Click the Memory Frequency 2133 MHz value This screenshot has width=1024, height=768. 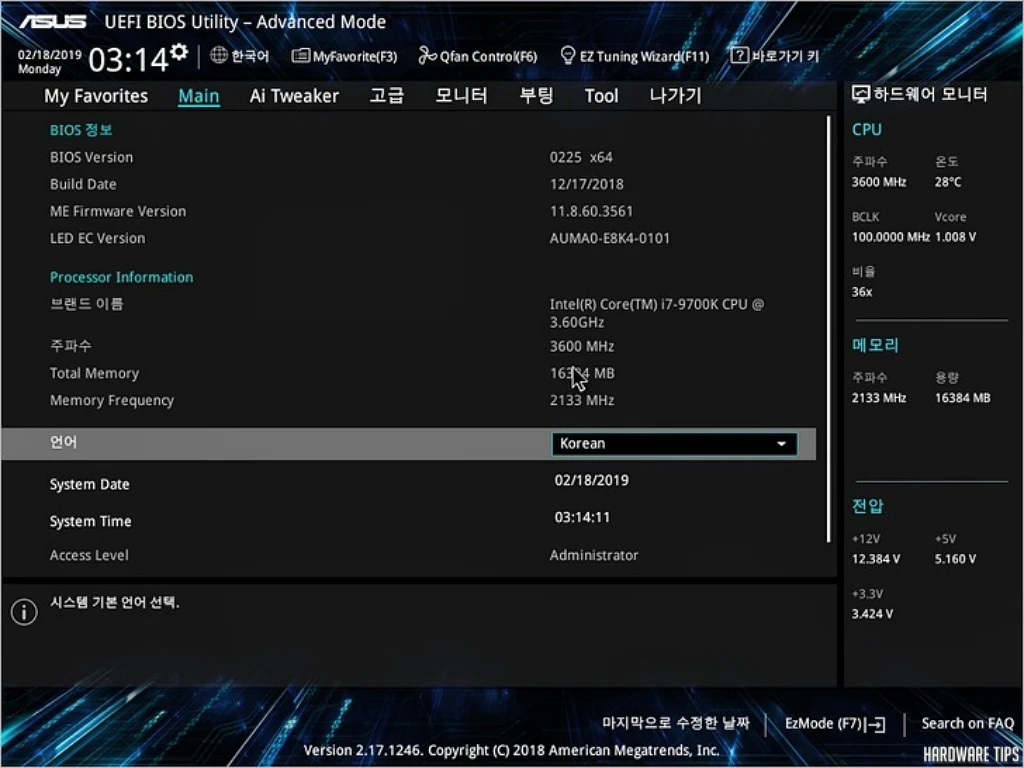pos(582,400)
